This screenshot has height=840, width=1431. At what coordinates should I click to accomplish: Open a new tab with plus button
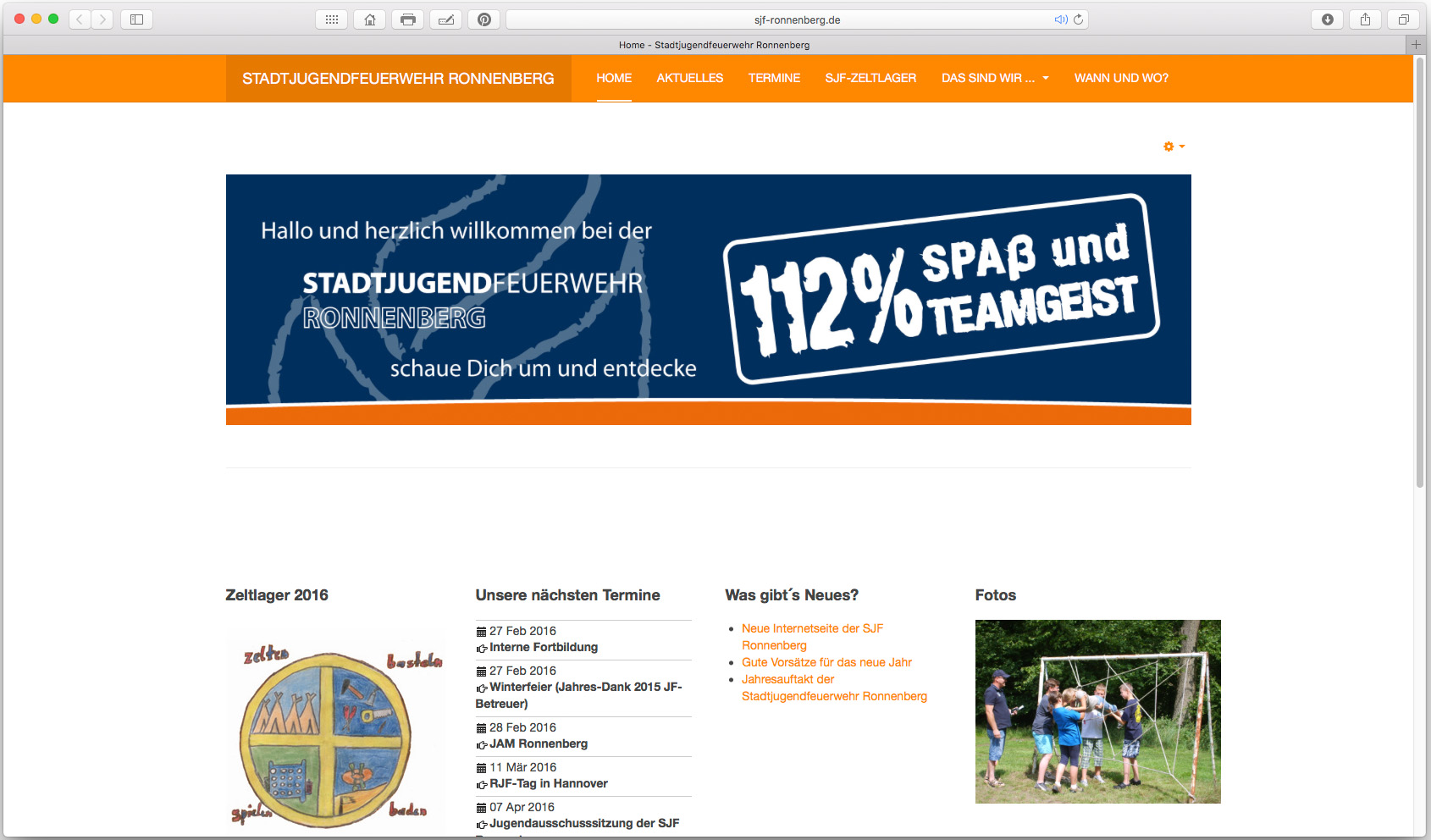(1416, 44)
